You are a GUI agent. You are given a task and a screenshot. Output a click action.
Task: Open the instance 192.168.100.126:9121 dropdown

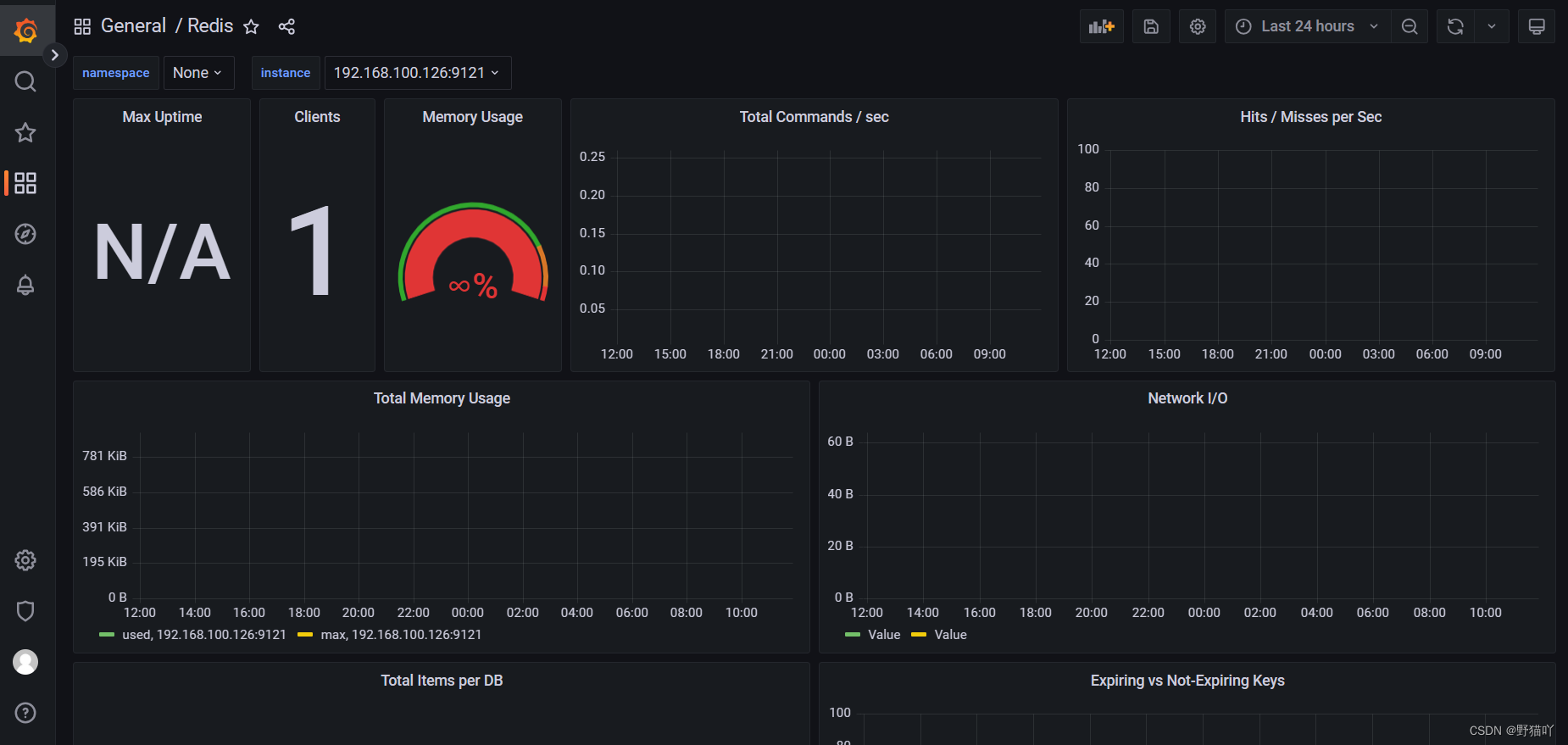tap(418, 73)
